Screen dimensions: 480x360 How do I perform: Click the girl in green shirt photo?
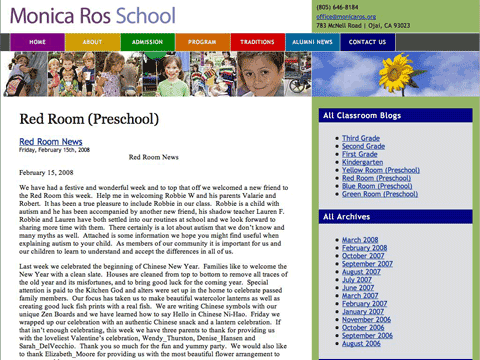tap(166, 74)
